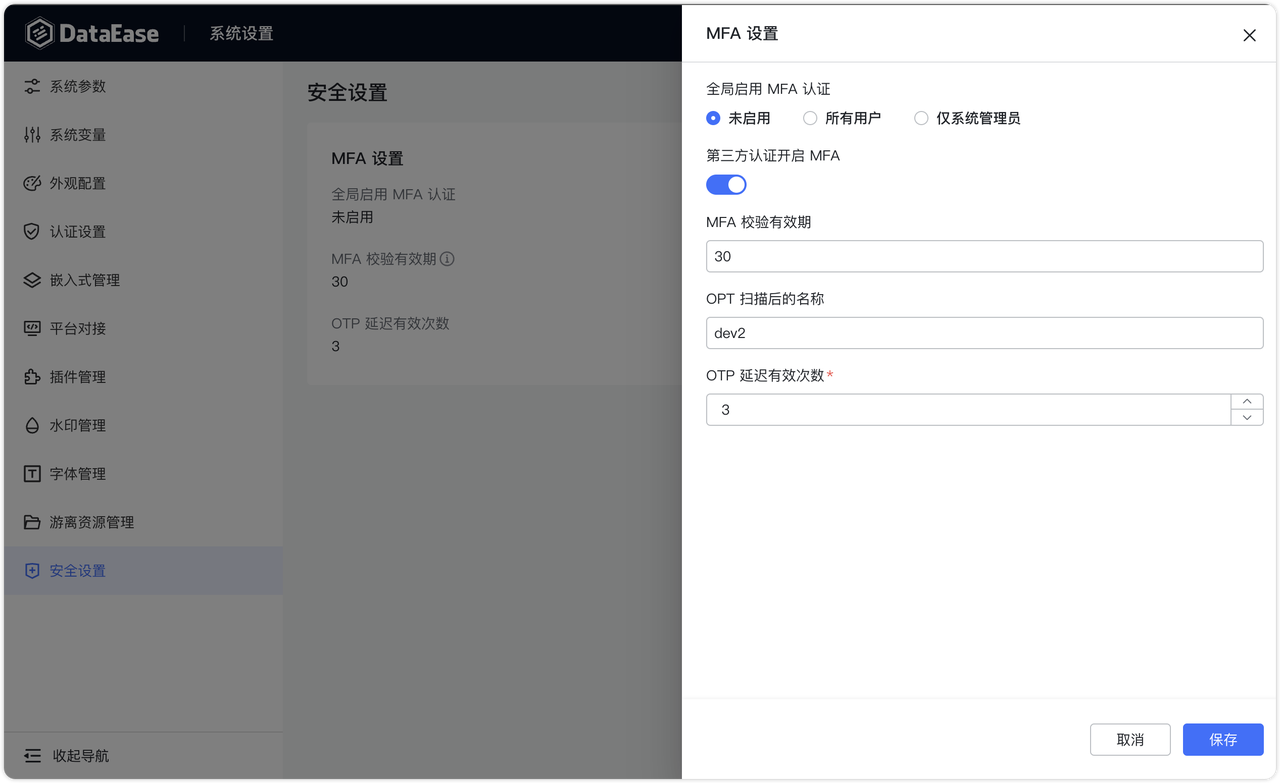The image size is (1280, 783).
Task: Click the 第三方认证开启 MFA label
Action: coord(773,156)
